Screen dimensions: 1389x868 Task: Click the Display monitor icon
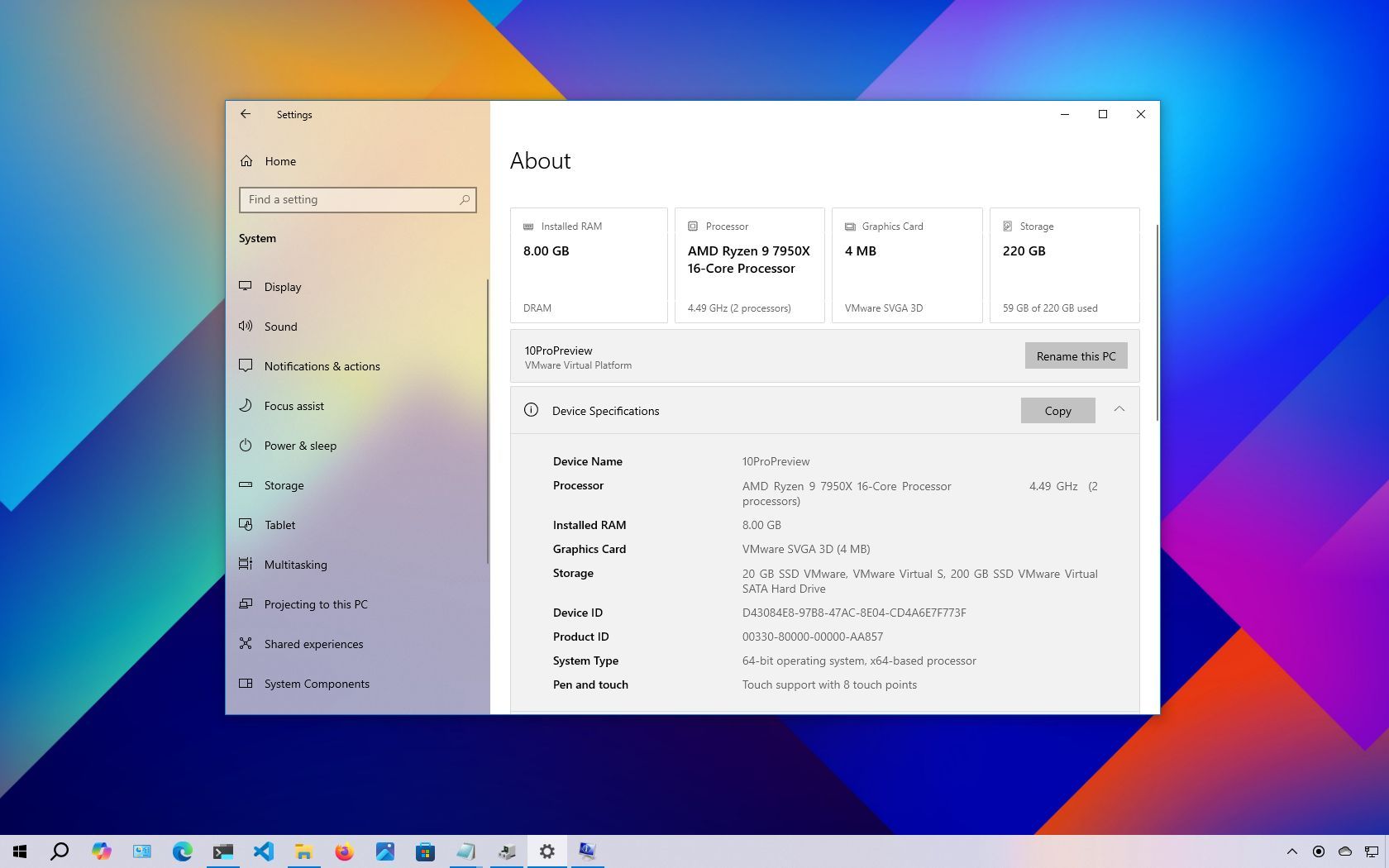[x=246, y=286]
